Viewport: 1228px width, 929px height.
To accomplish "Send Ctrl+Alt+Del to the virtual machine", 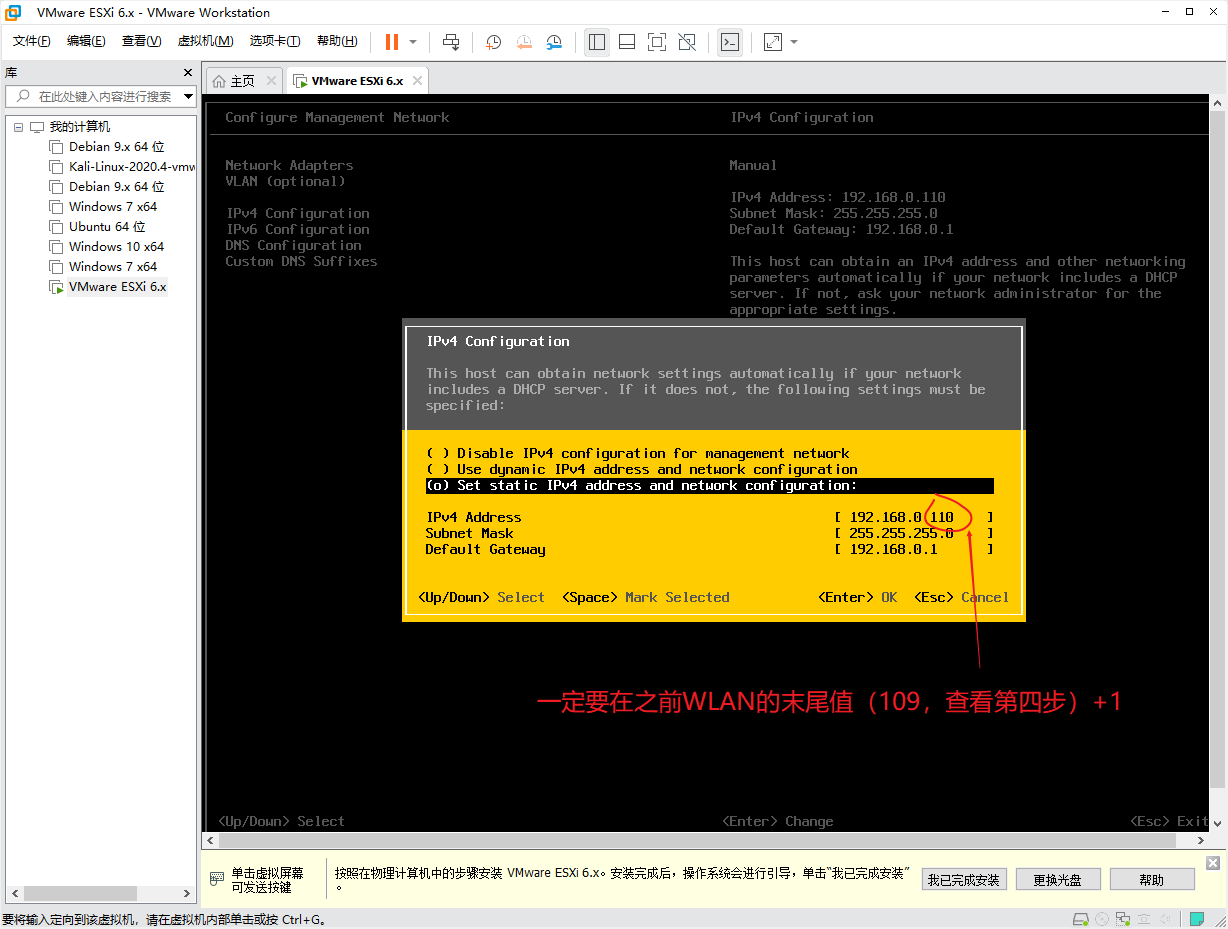I will tap(451, 42).
